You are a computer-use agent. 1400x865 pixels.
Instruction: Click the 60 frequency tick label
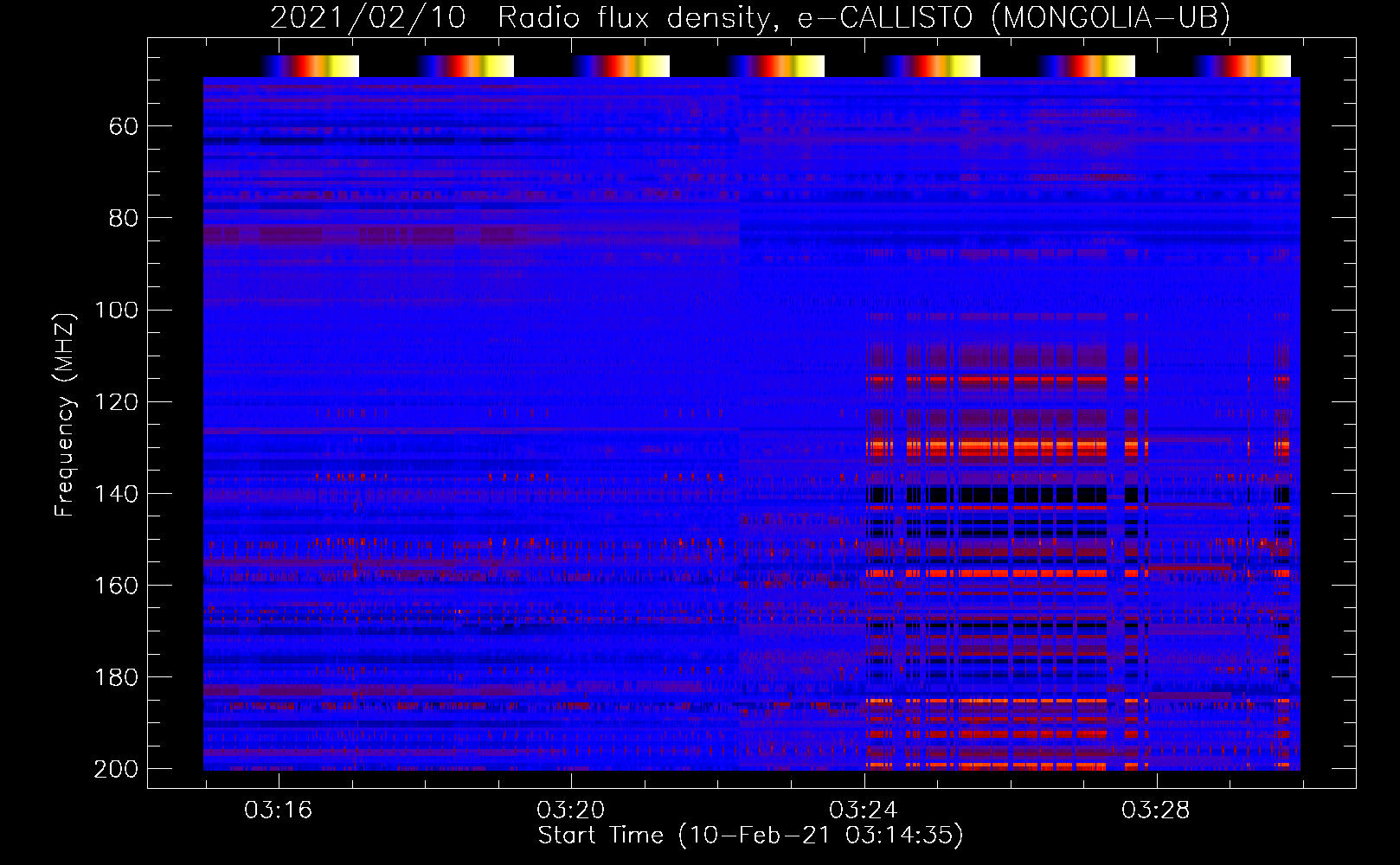[x=124, y=127]
